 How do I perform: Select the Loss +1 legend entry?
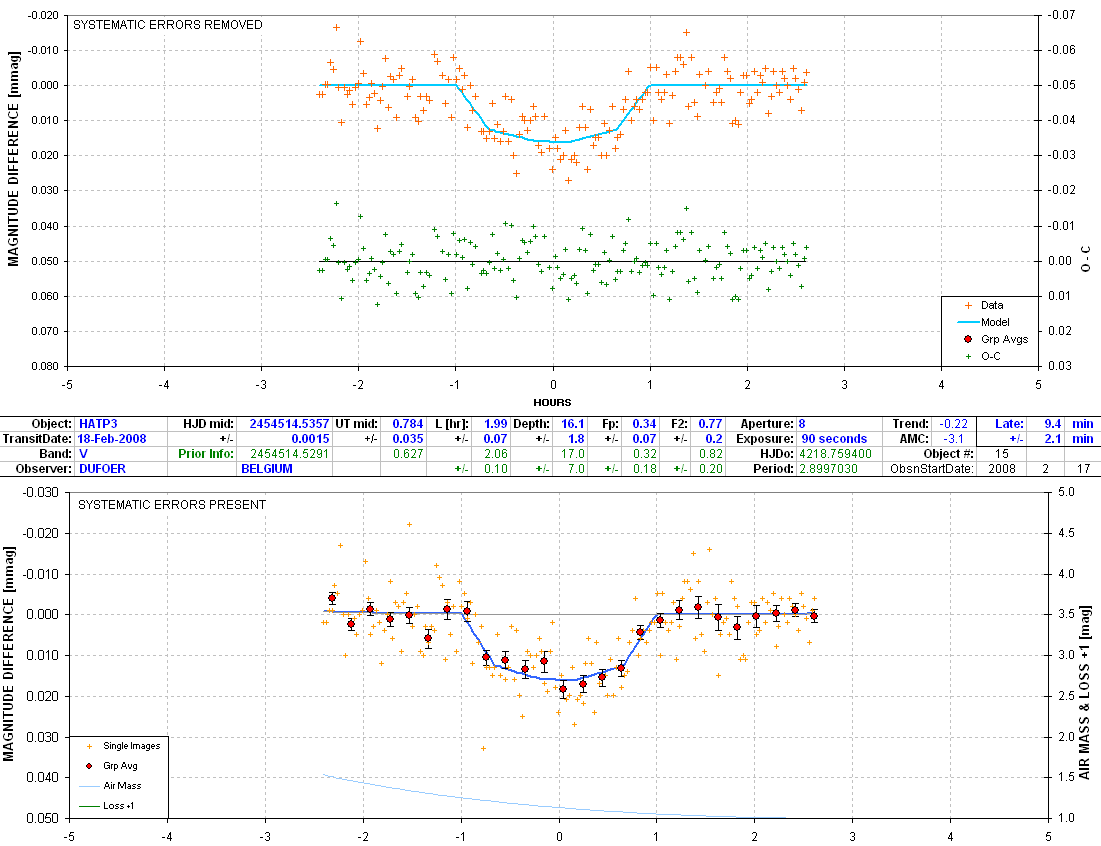(119, 805)
